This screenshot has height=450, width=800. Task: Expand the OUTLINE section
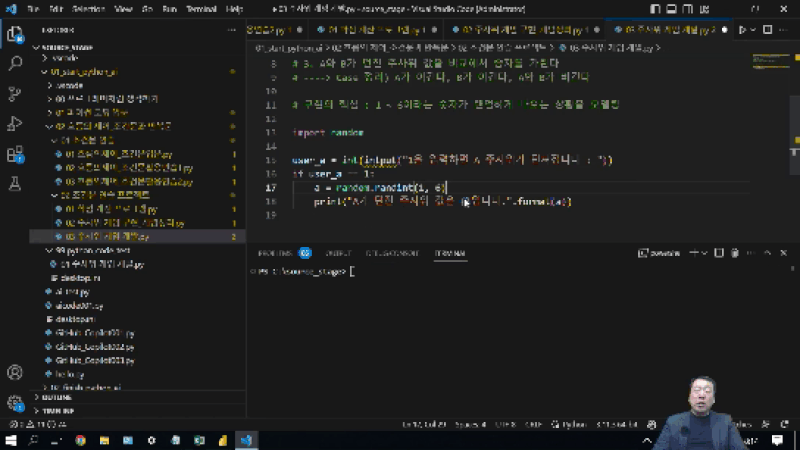[58, 397]
